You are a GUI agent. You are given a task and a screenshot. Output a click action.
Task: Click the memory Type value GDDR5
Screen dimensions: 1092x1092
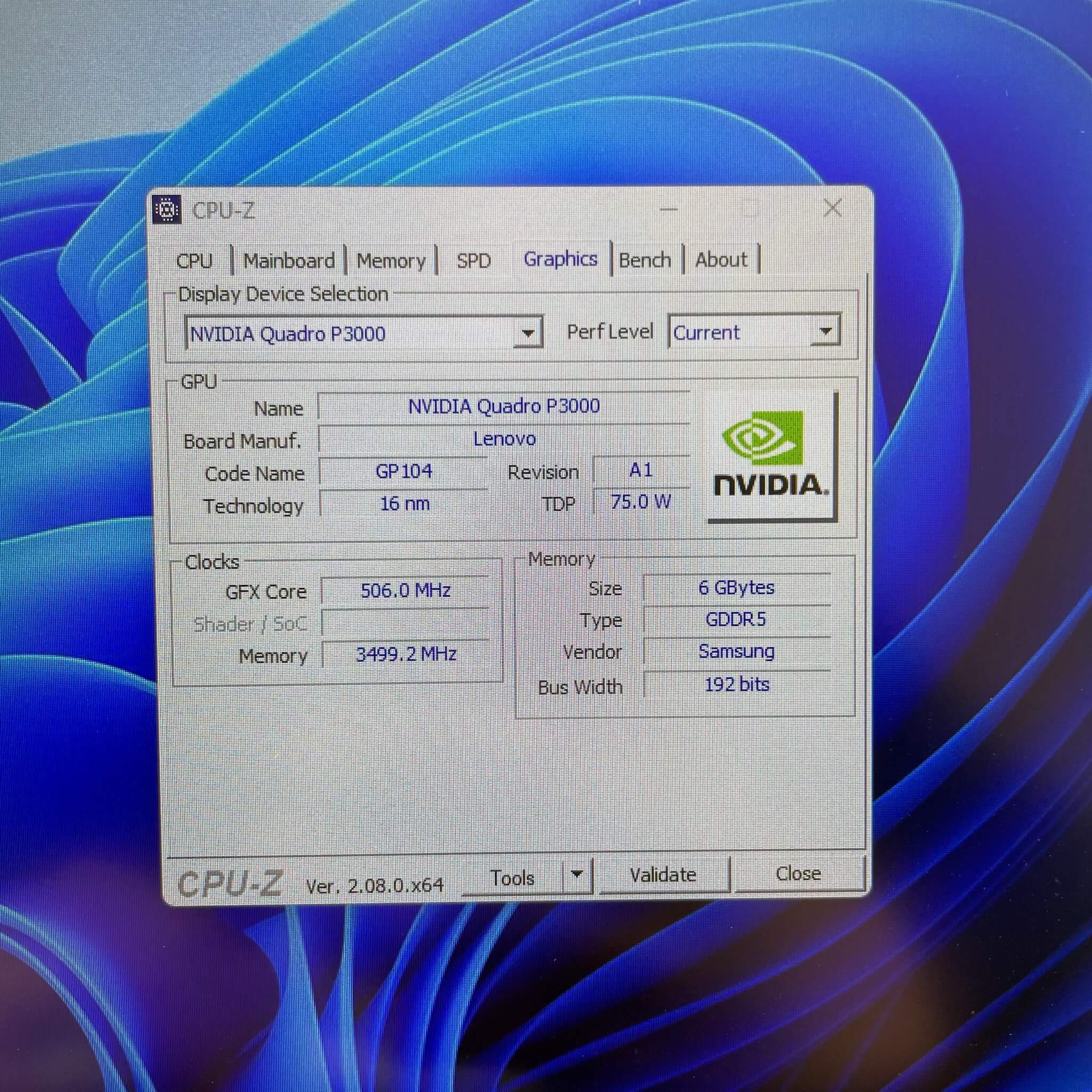pos(736,620)
